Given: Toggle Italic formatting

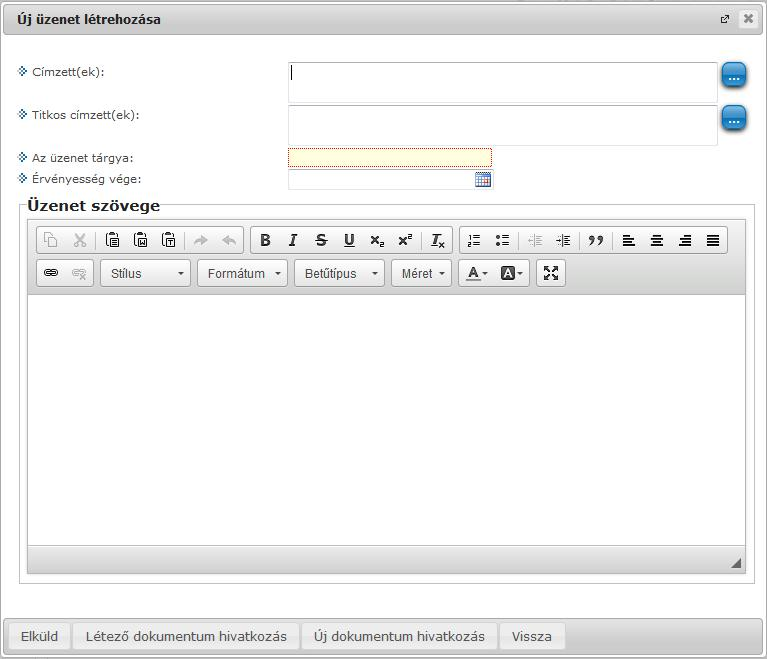Looking at the screenshot, I should 293,240.
